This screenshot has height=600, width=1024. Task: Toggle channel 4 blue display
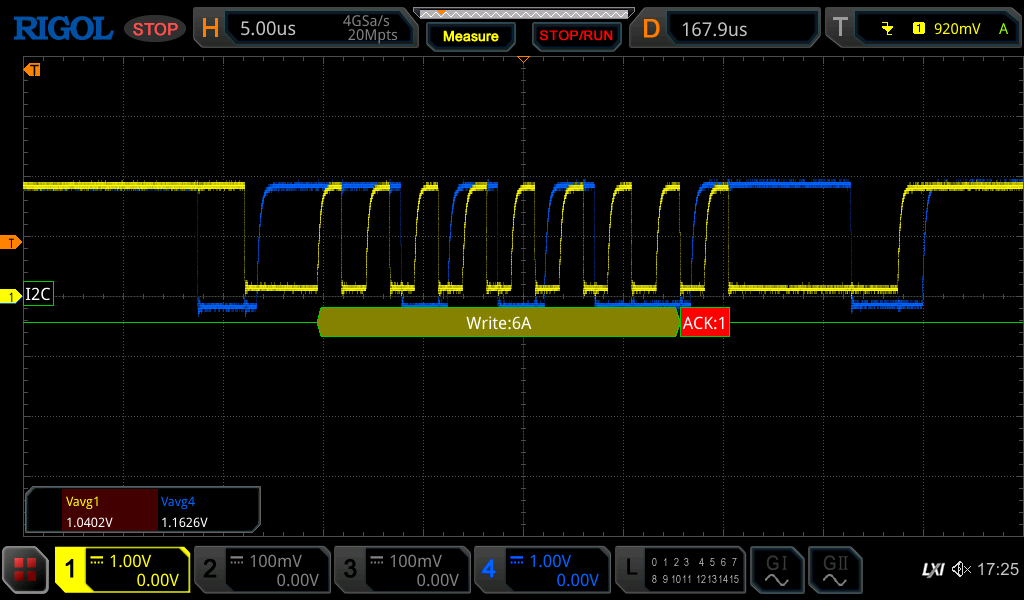pos(542,569)
